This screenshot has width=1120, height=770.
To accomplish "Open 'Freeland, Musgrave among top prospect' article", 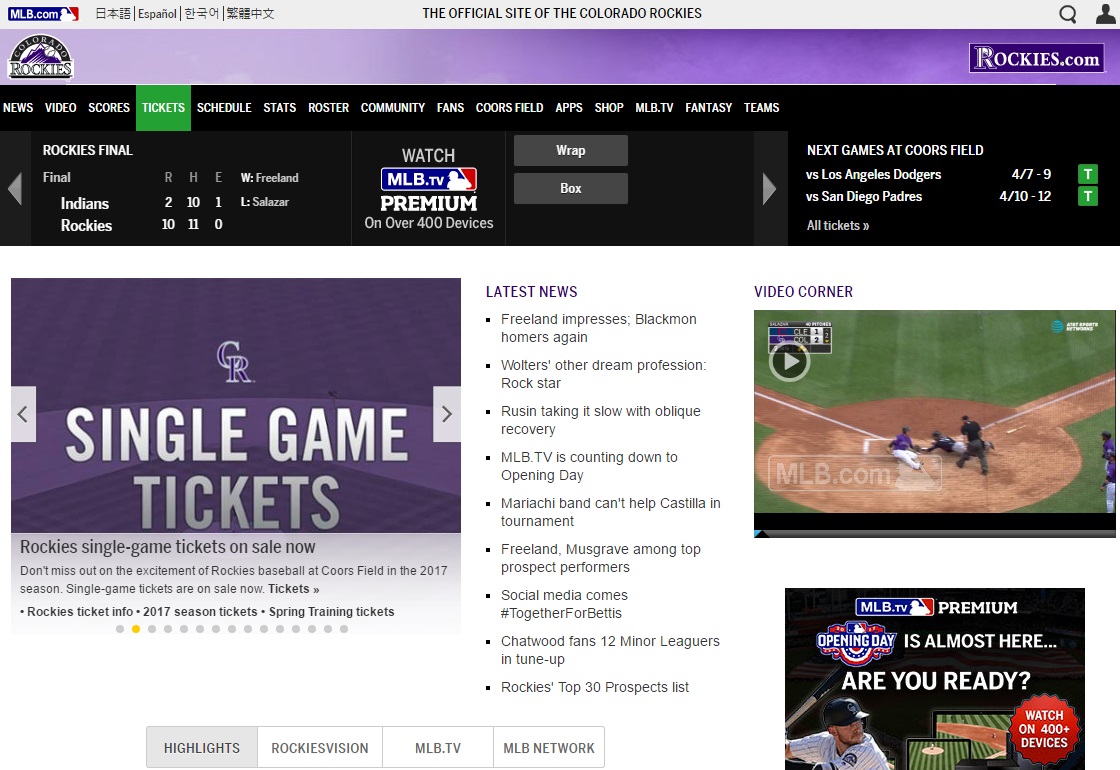I will 601,559.
